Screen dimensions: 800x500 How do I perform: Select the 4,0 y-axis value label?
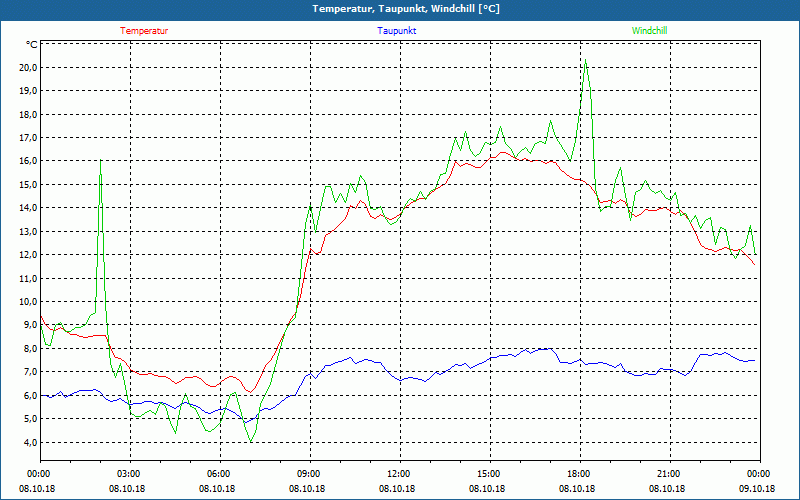tap(29, 442)
